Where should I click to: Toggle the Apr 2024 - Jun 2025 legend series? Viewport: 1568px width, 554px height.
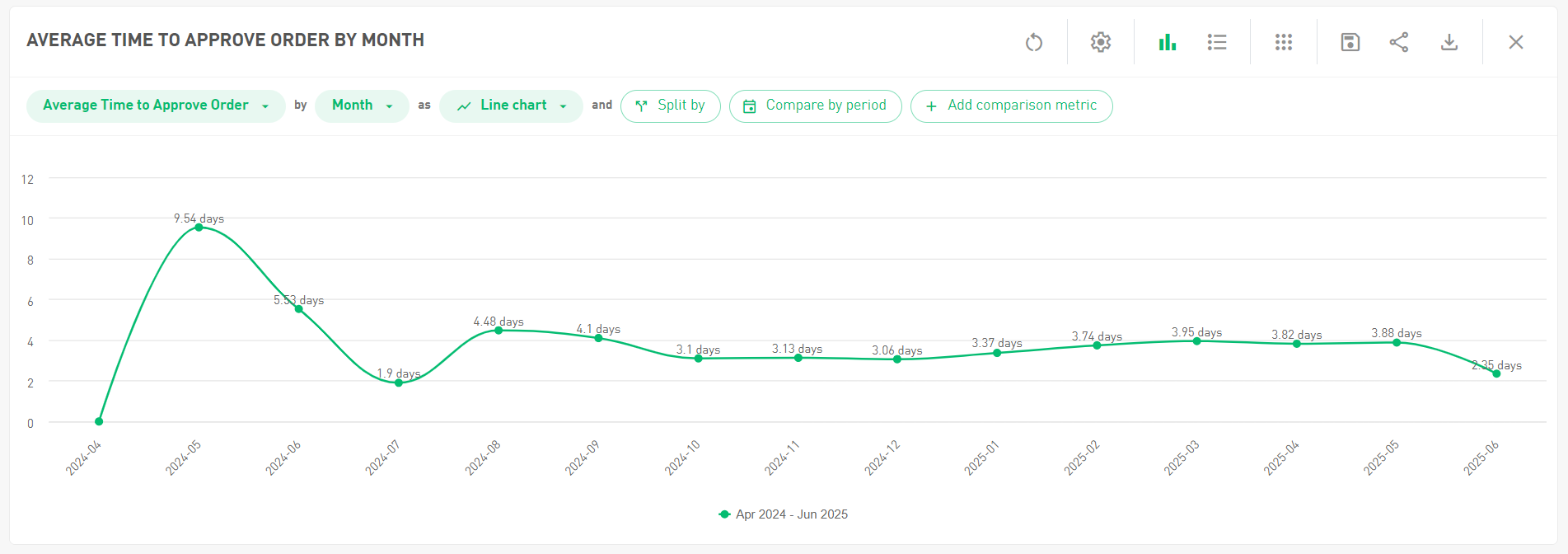[783, 514]
